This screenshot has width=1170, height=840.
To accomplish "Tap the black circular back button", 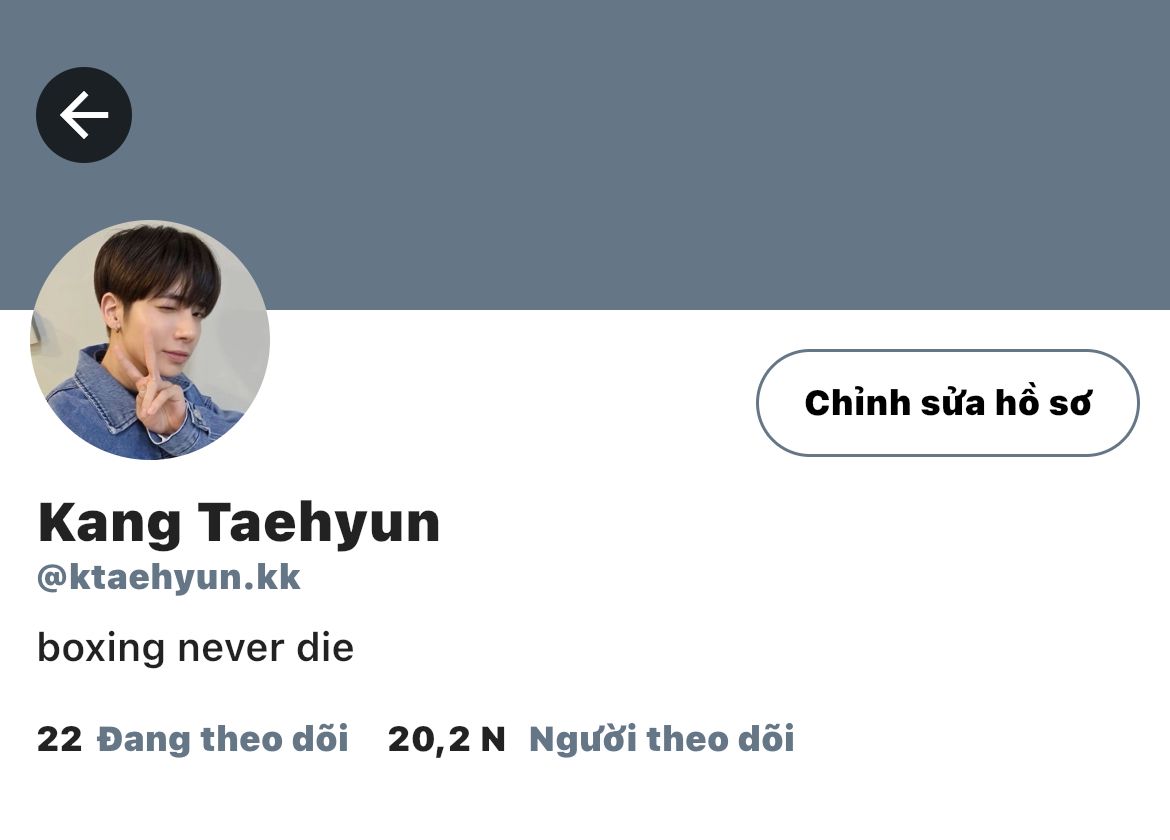I will (x=84, y=115).
